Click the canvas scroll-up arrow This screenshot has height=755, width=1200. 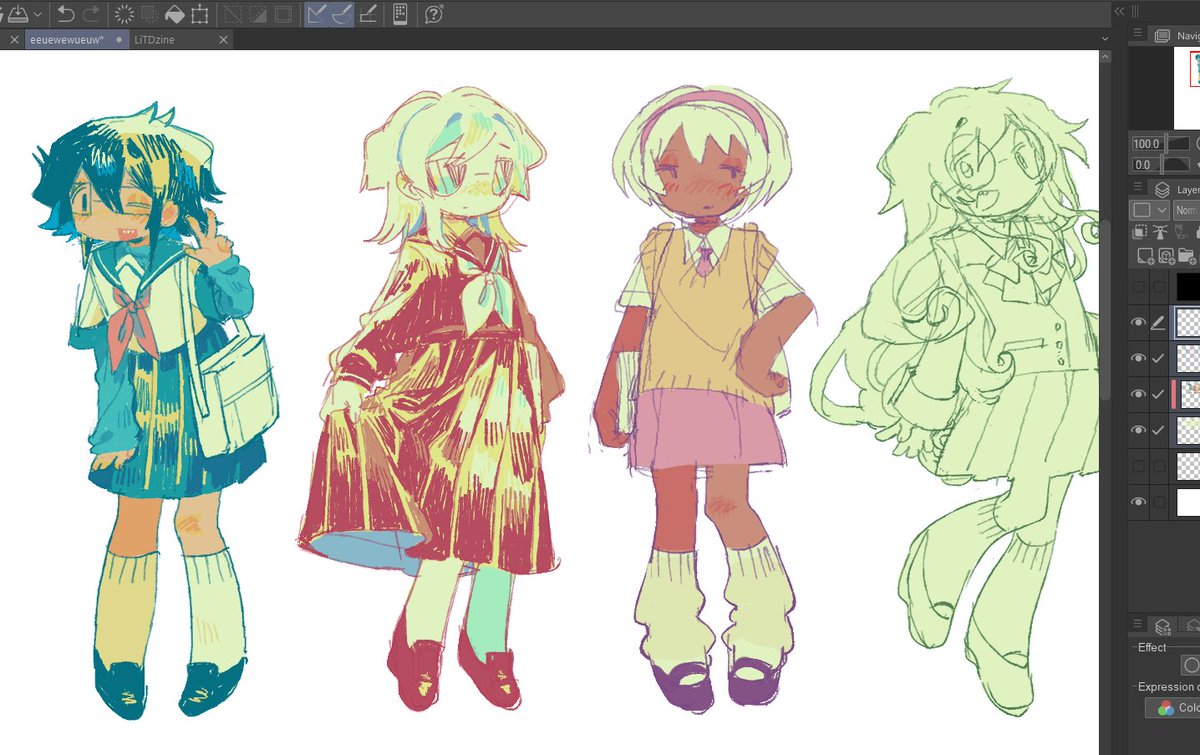click(x=1104, y=58)
